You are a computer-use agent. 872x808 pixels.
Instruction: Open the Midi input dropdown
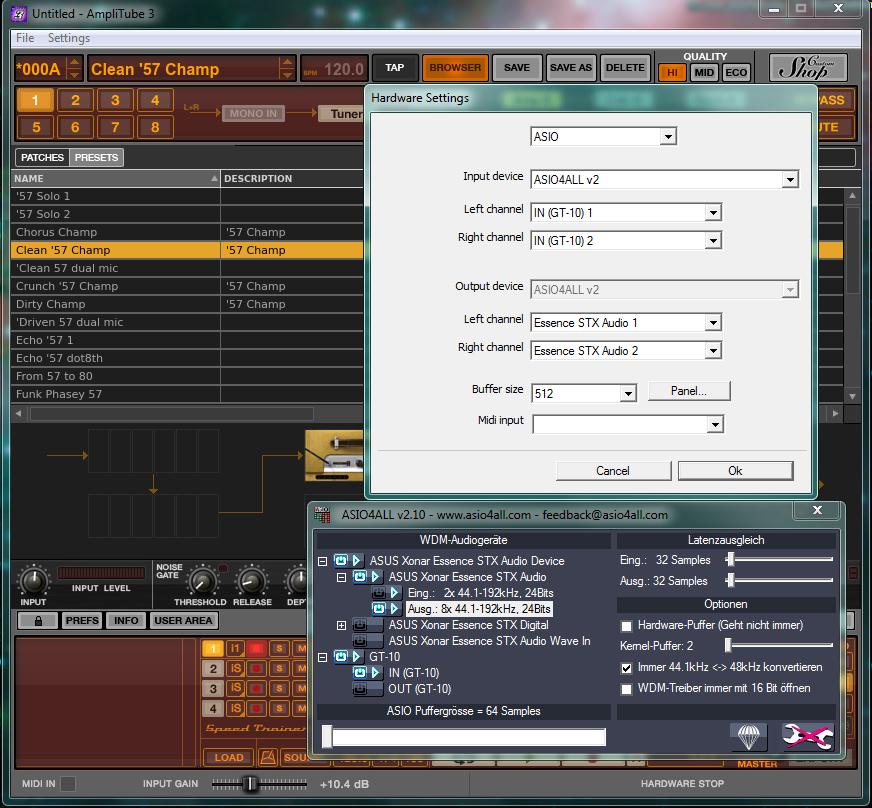click(x=715, y=425)
